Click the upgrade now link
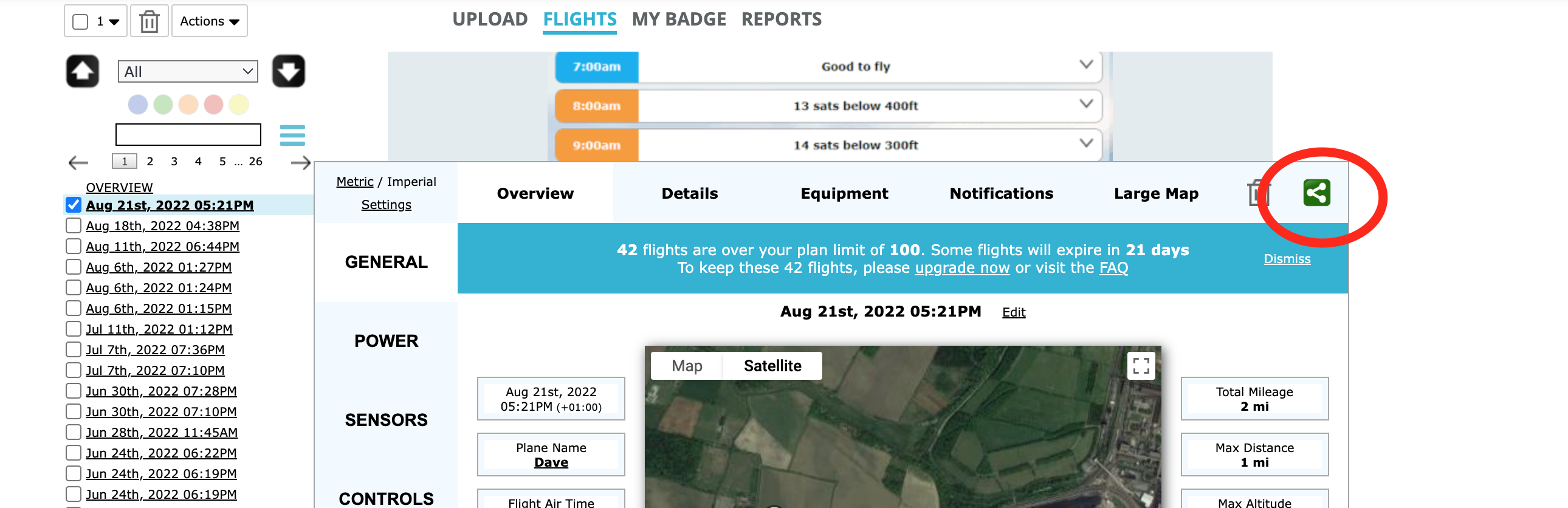Screen dimensions: 1568x508 961,268
